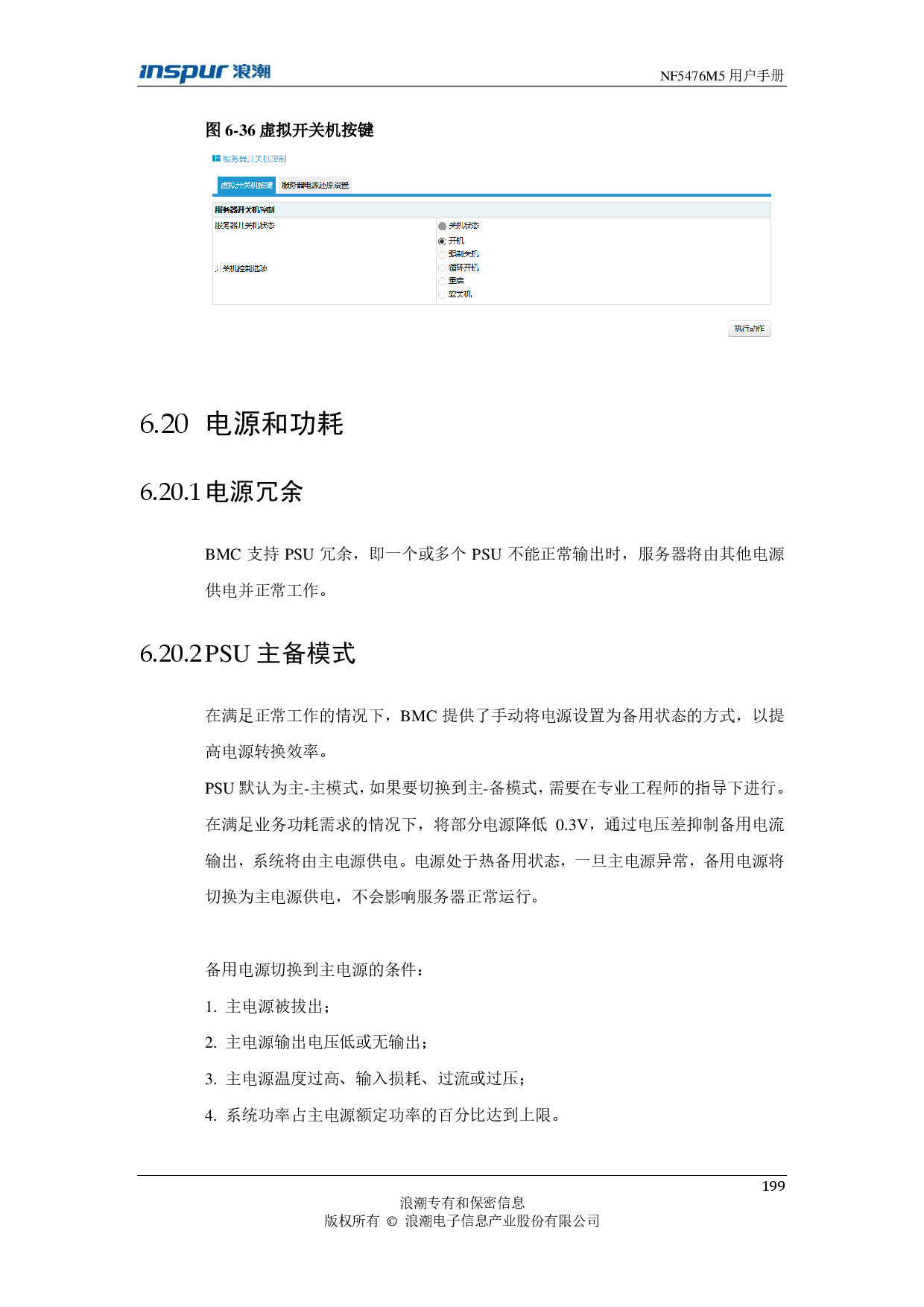Image resolution: width=924 pixels, height=1307 pixels.
Task: Open the 服务器电源还原设置 tab
Action: pos(314,186)
